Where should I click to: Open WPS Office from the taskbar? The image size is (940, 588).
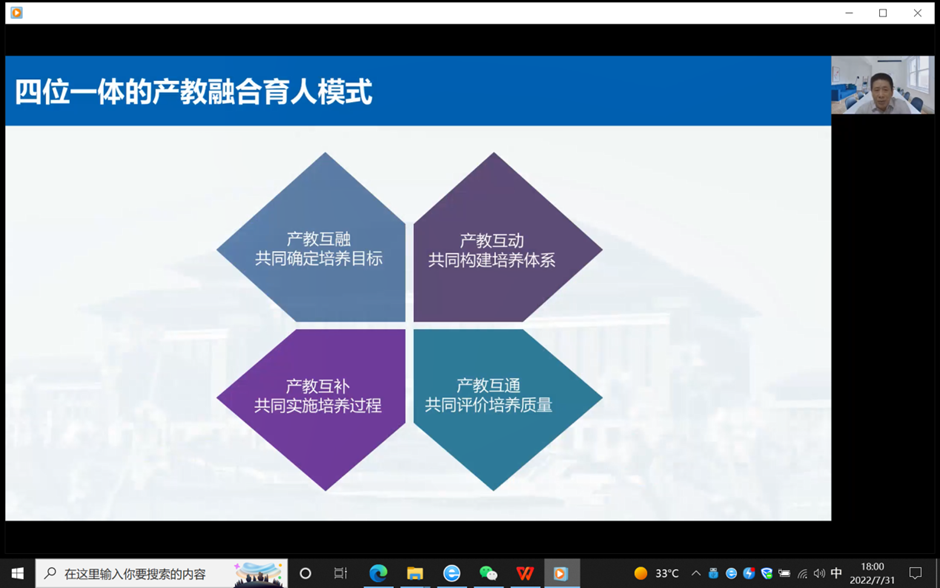[x=525, y=573]
